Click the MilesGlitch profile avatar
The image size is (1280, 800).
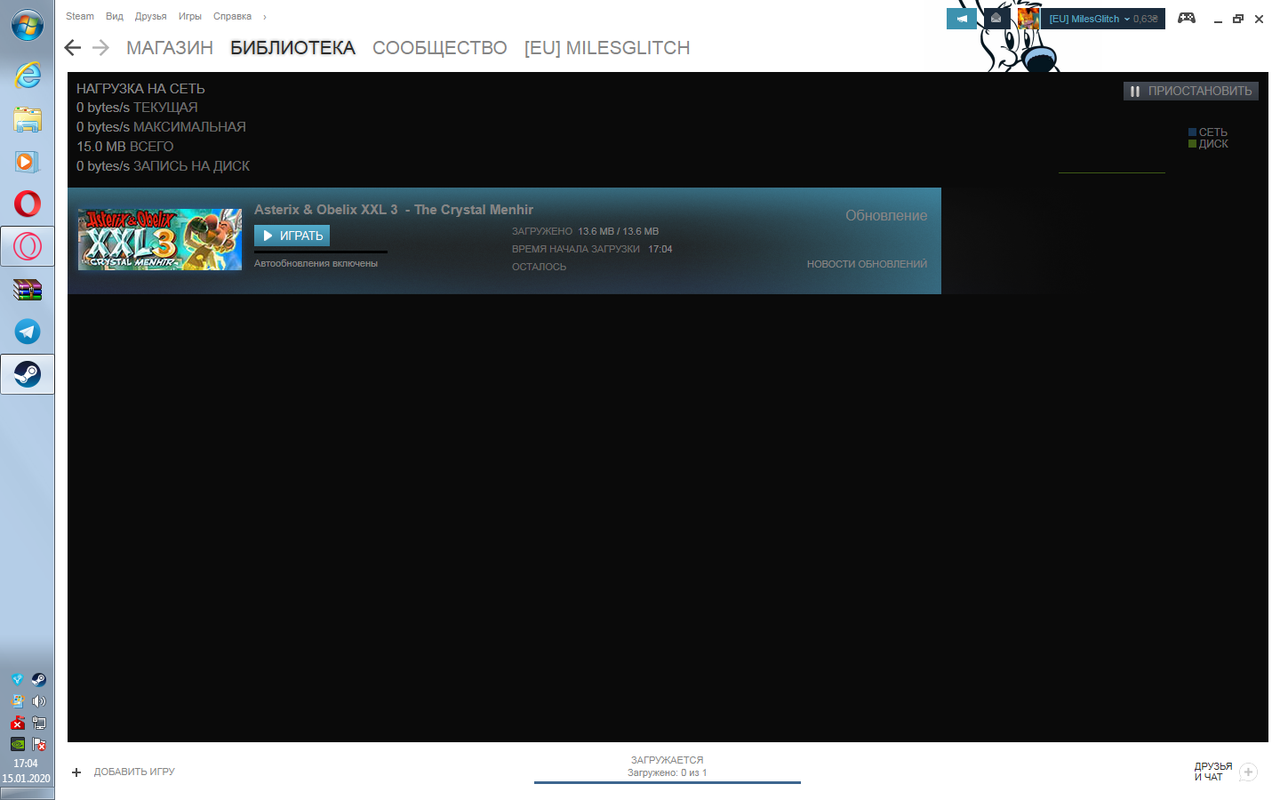tap(1029, 18)
